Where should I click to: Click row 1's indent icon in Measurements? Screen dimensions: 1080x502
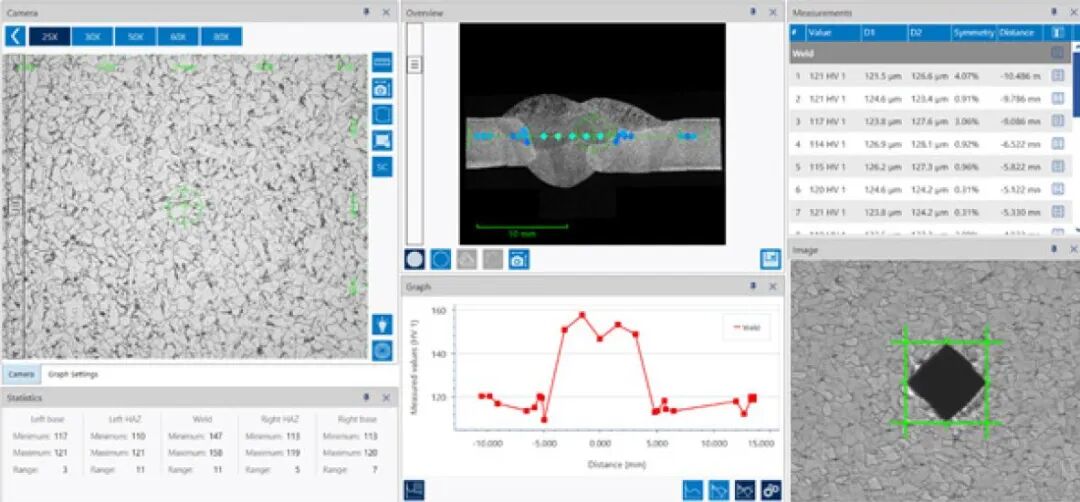tap(1058, 76)
